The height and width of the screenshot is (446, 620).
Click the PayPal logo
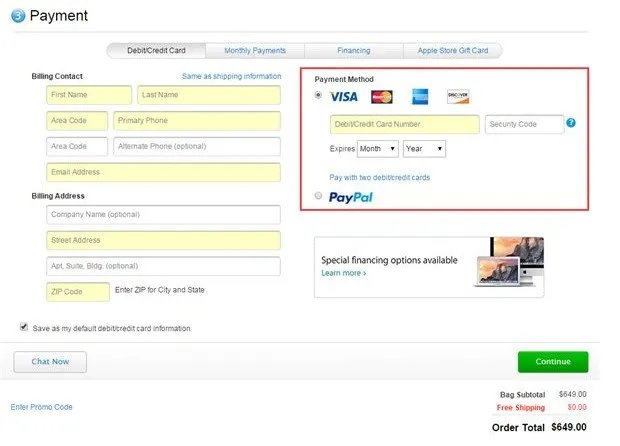pyautogui.click(x=351, y=197)
